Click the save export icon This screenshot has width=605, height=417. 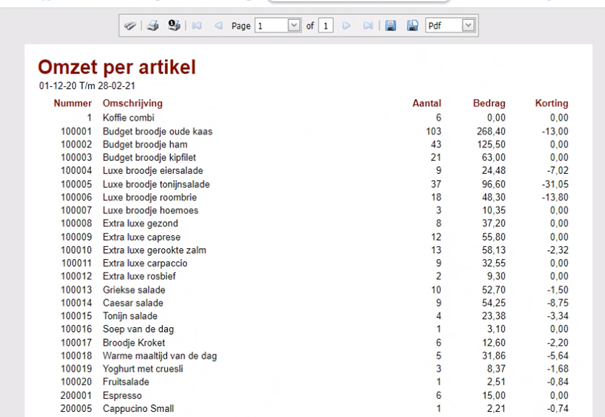390,26
